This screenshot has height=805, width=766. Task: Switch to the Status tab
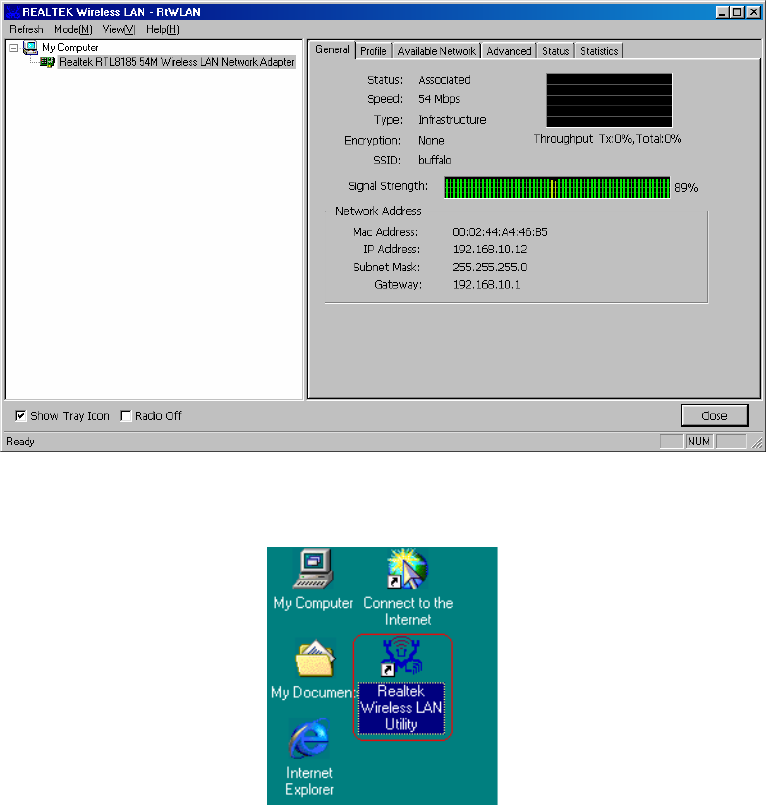point(556,51)
